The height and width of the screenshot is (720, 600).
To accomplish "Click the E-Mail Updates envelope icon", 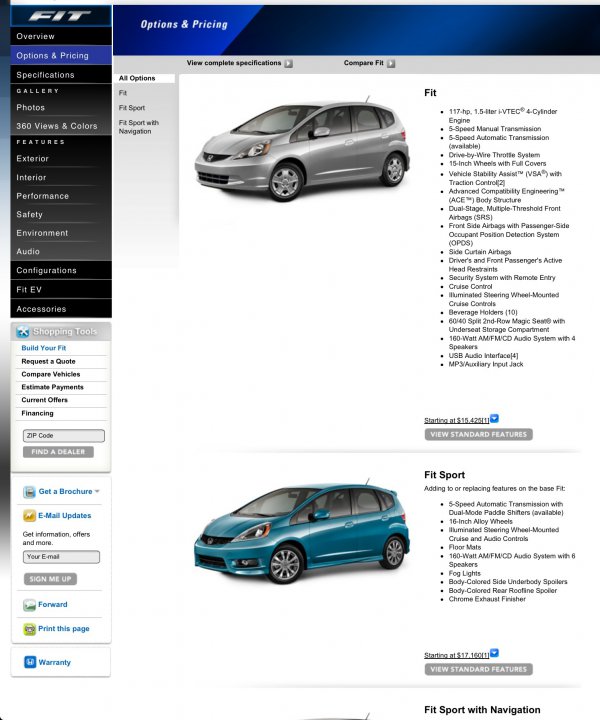I will pos(29,516).
